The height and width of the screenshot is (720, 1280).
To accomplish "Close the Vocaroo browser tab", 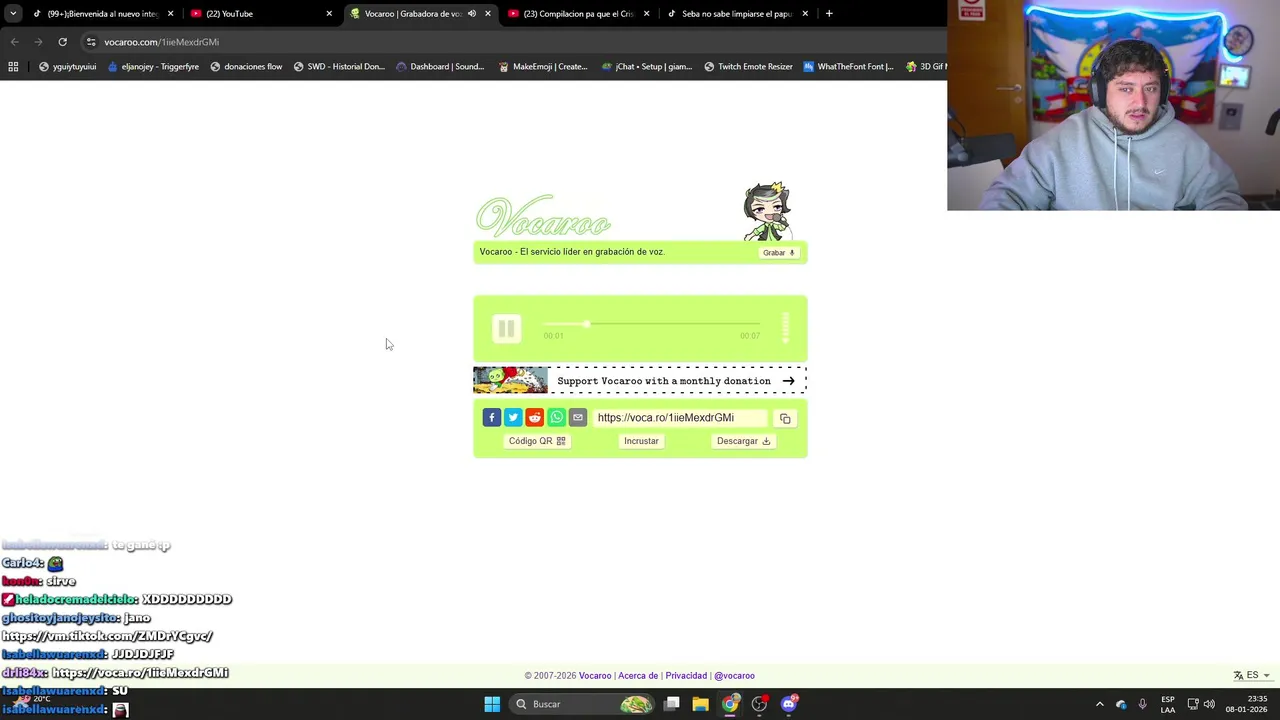I will coord(488,14).
